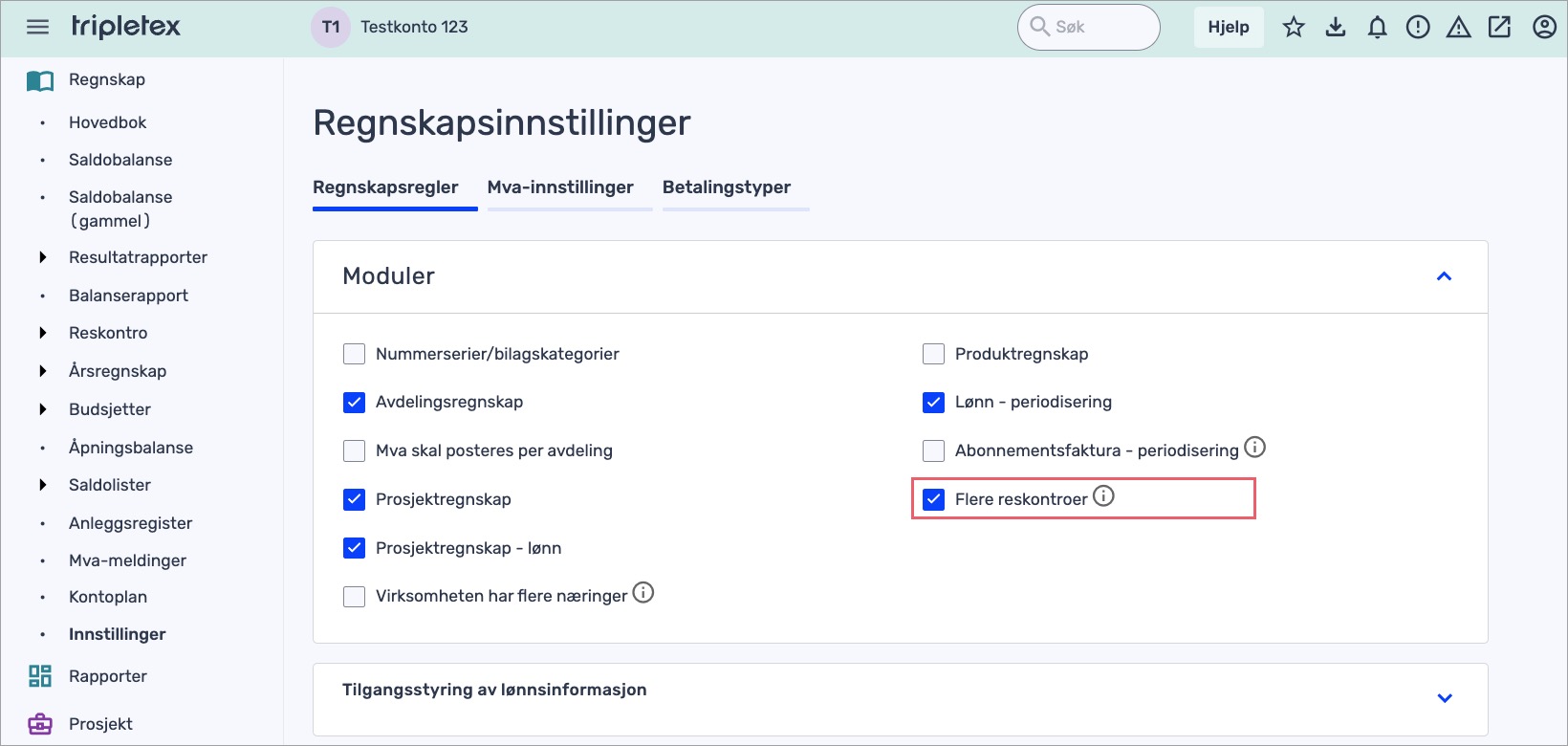Expand Resultatrapporter in sidebar
Image resolution: width=1568 pixels, height=746 pixels.
click(42, 257)
